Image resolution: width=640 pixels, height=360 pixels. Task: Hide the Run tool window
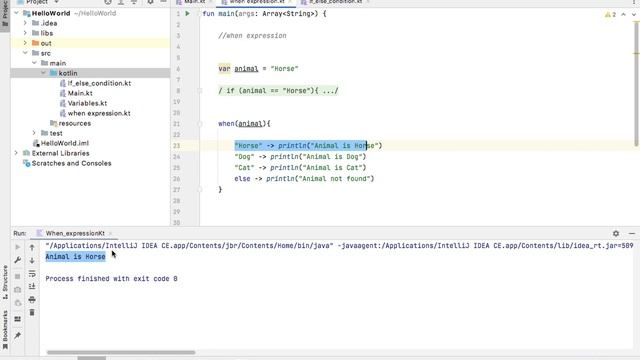pyautogui.click(x=632, y=233)
